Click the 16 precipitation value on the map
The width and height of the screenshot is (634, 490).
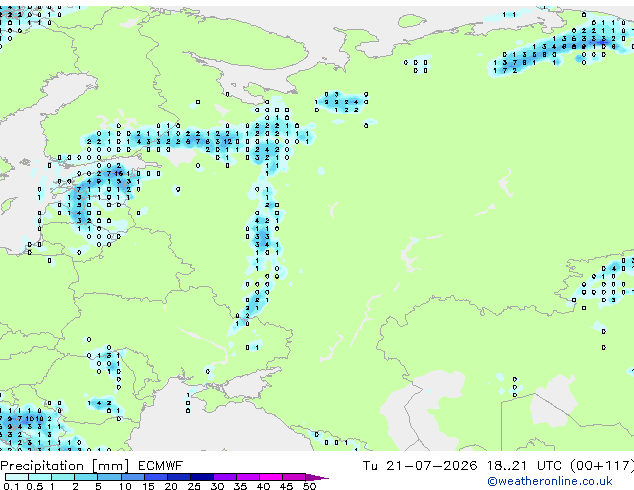118,173
